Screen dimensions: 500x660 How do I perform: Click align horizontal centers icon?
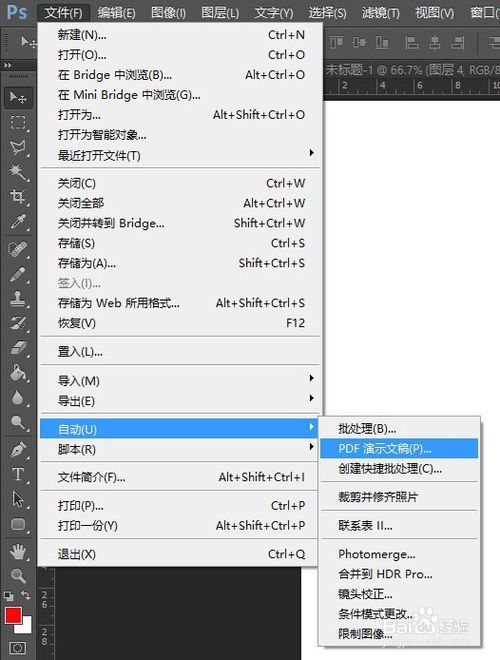434,42
